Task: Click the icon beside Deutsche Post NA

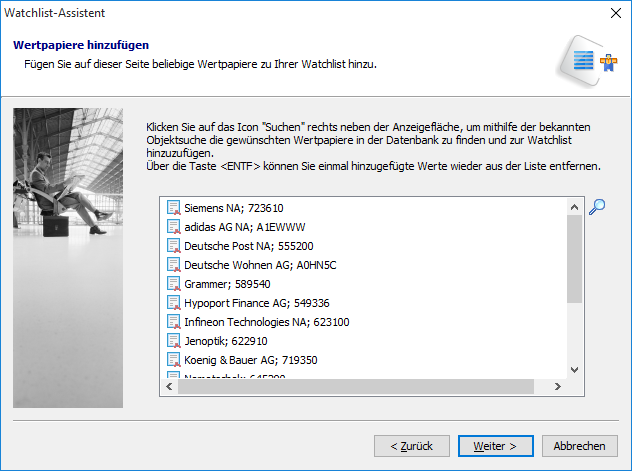Action: [x=174, y=246]
